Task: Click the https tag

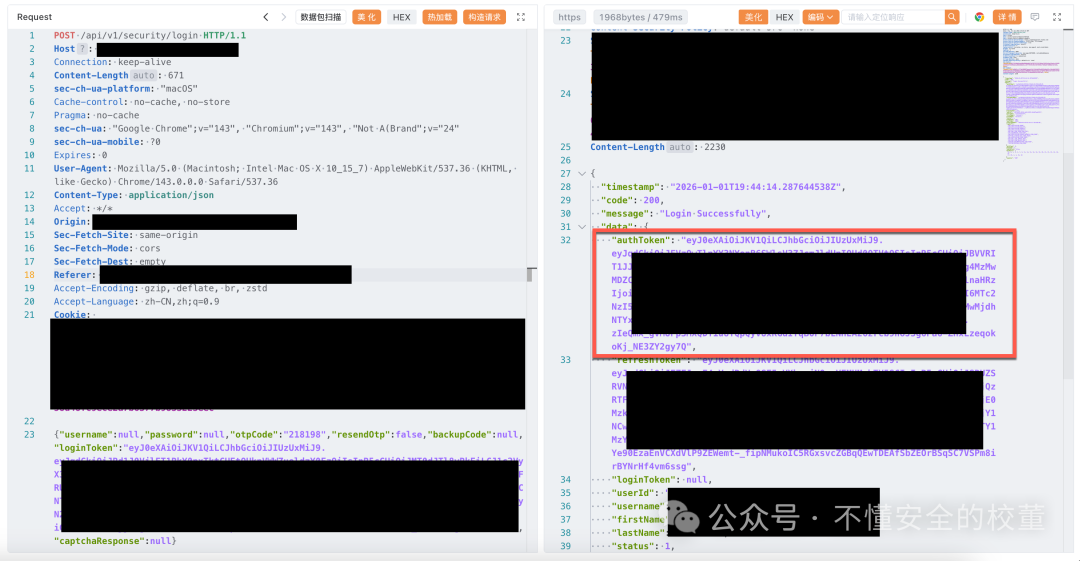Action: [570, 17]
